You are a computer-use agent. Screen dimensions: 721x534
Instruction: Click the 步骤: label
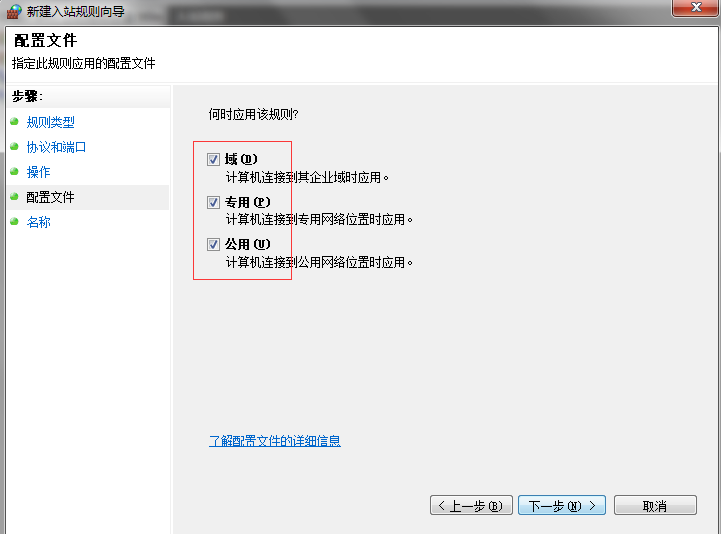pos(27,96)
